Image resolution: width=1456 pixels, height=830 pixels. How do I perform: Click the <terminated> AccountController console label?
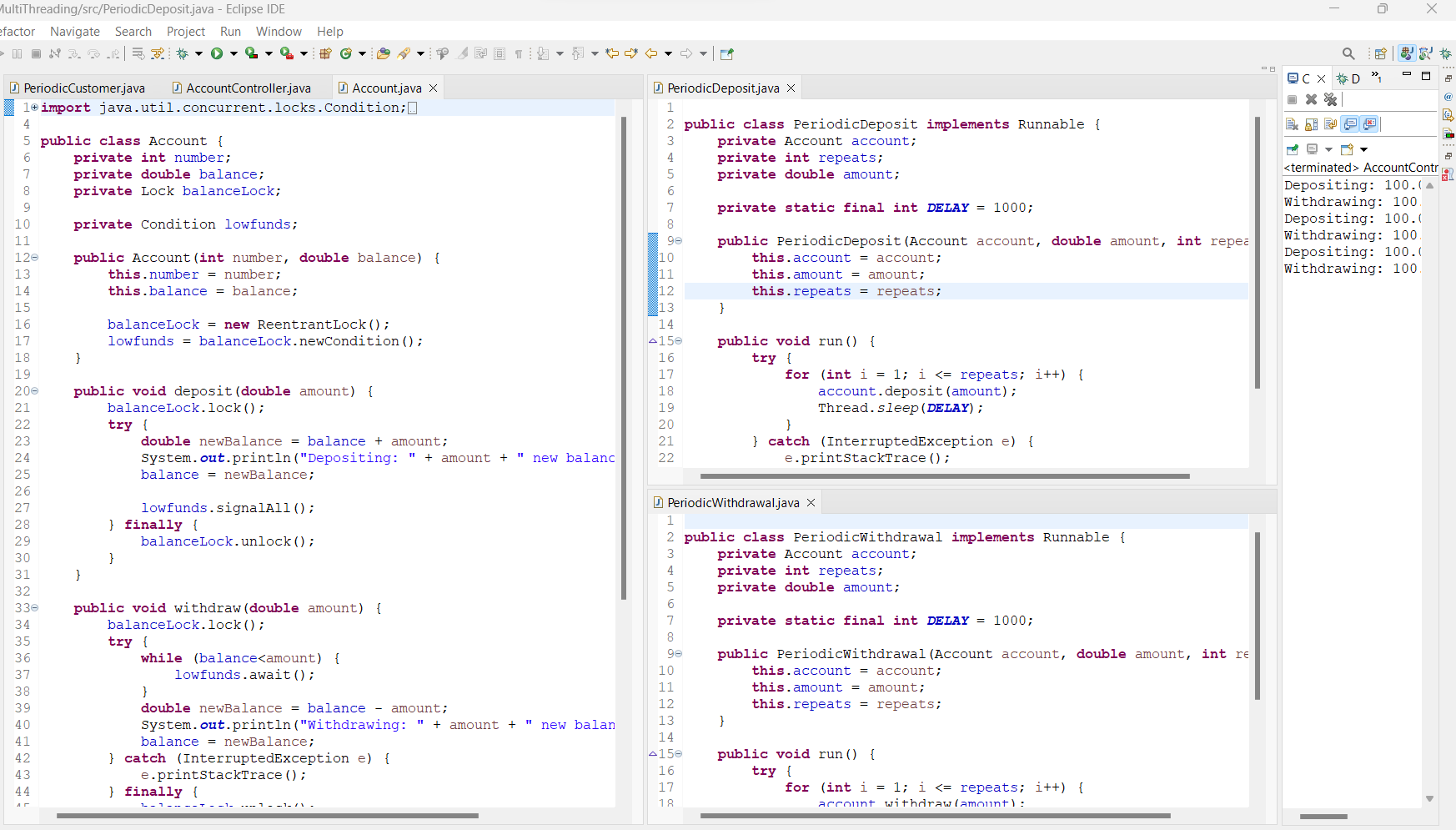(x=1361, y=168)
